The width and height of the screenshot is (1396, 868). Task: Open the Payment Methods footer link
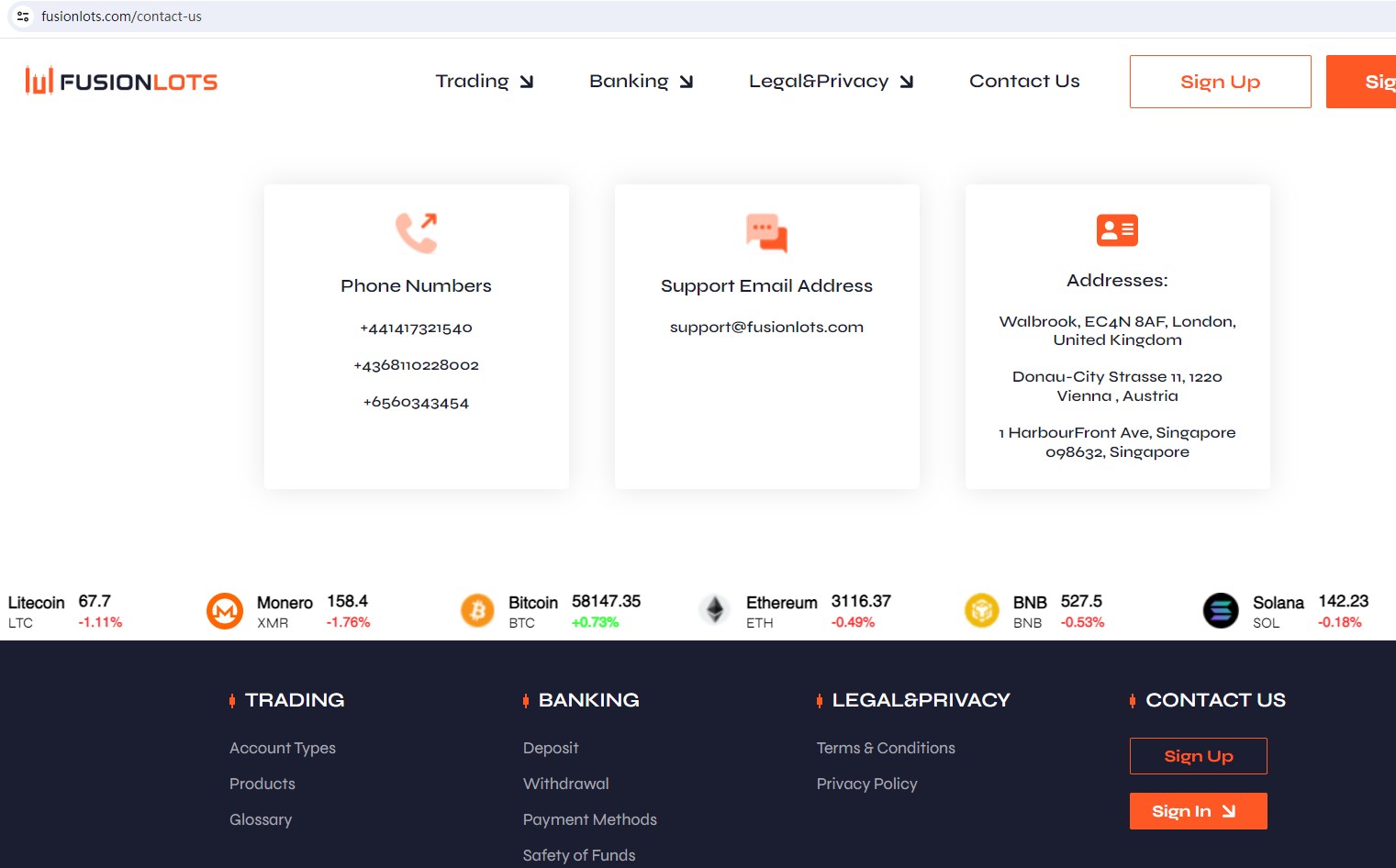pos(590,820)
